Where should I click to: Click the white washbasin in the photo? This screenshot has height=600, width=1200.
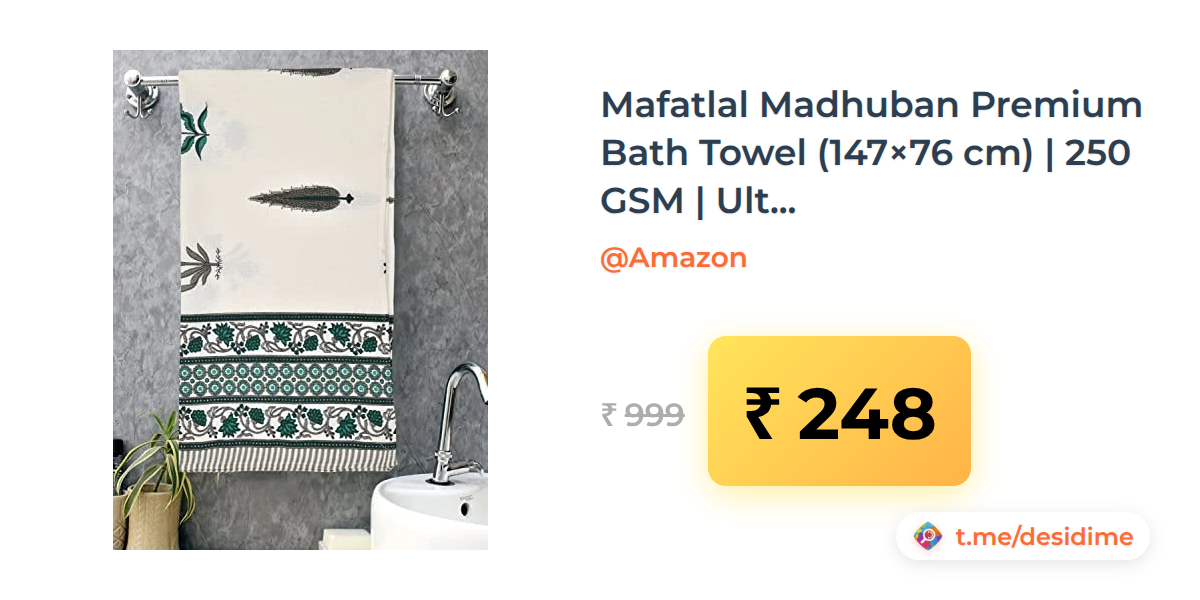tap(431, 514)
